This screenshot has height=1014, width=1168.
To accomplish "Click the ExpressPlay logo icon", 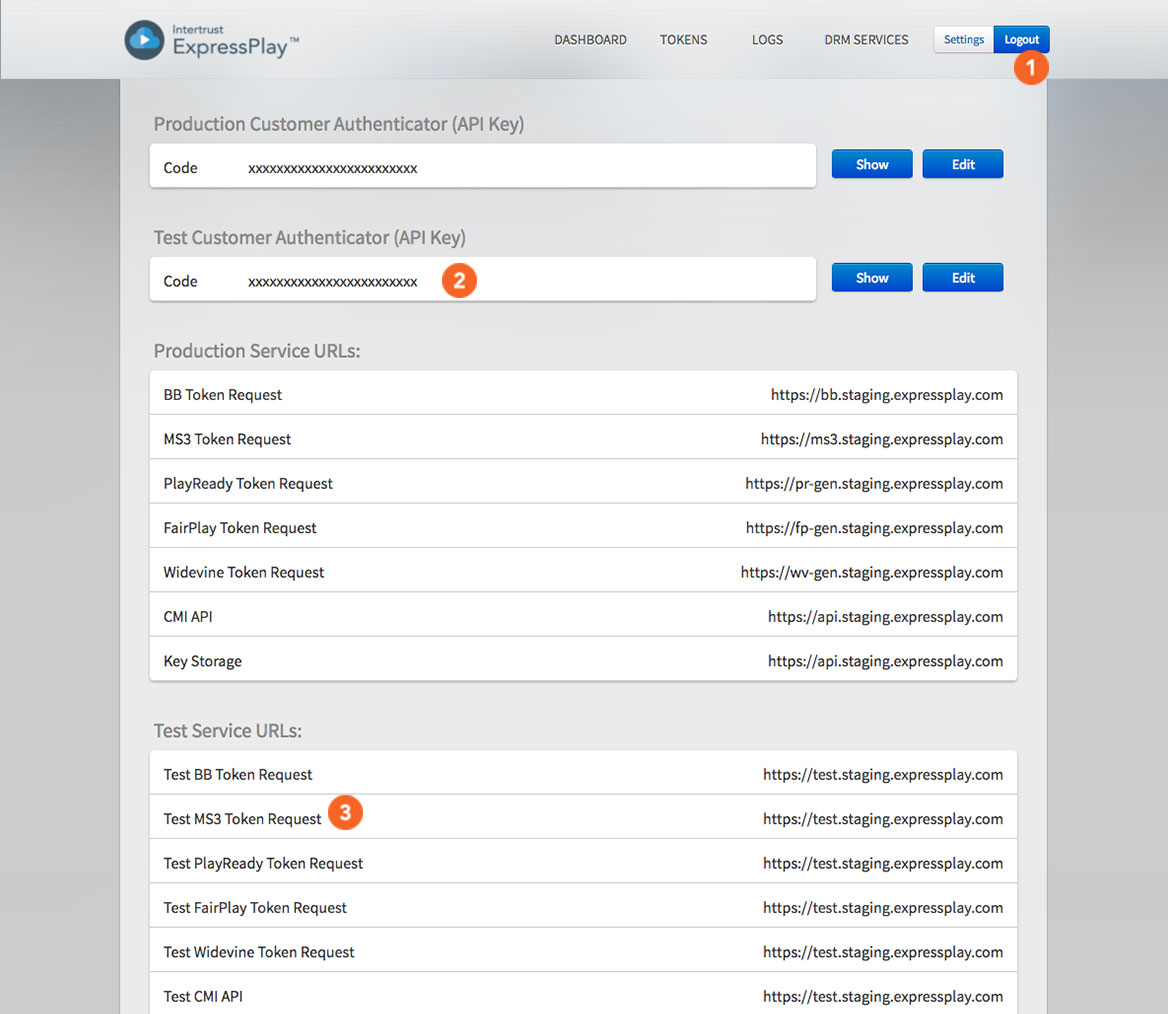I will [x=144, y=39].
